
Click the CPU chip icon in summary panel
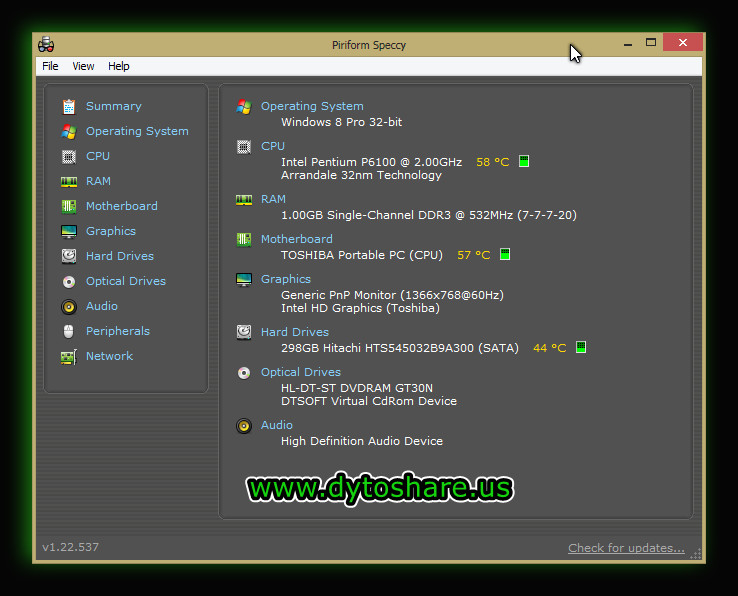pos(244,147)
